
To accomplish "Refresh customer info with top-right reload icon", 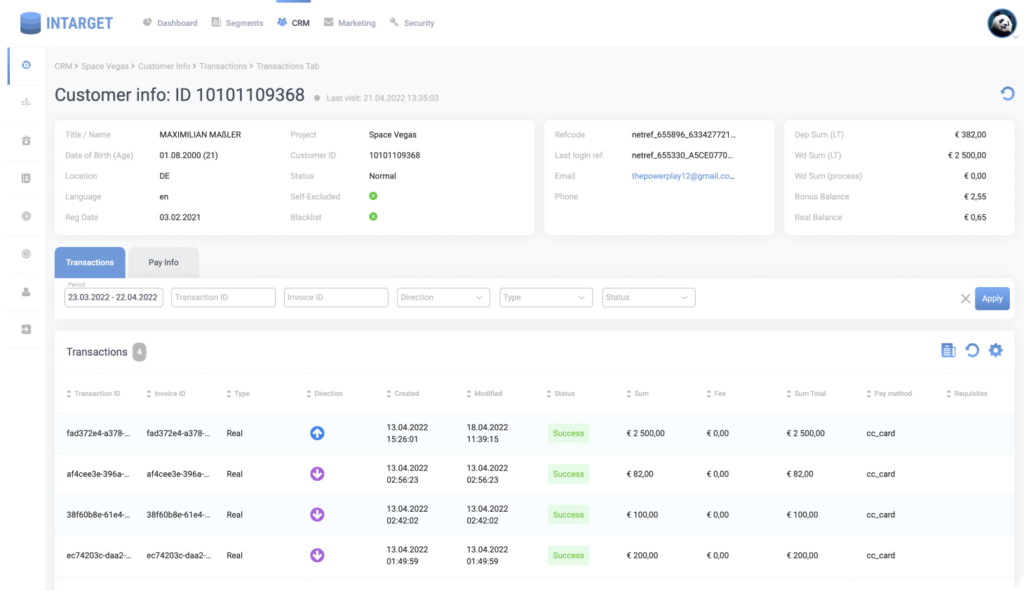I will click(1007, 93).
